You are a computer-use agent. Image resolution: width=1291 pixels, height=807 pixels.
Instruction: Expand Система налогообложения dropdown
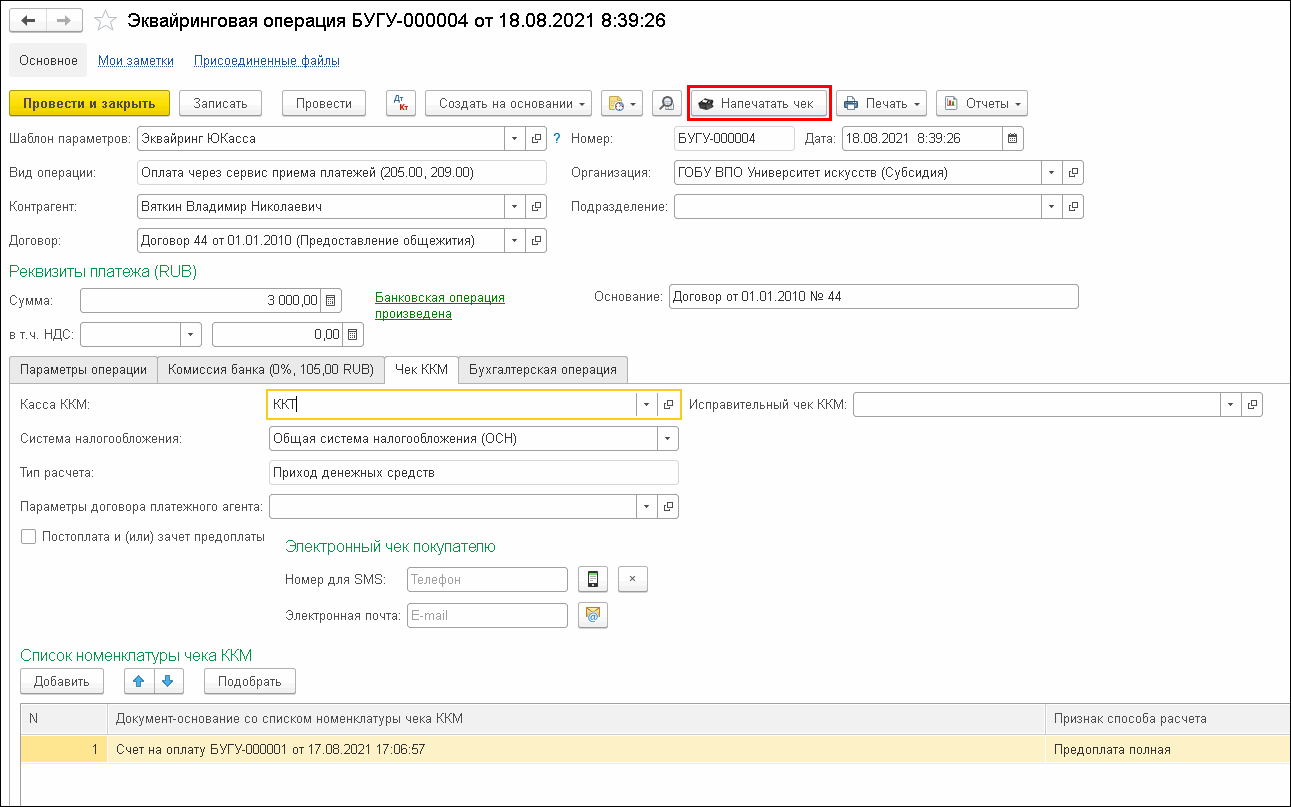667,438
